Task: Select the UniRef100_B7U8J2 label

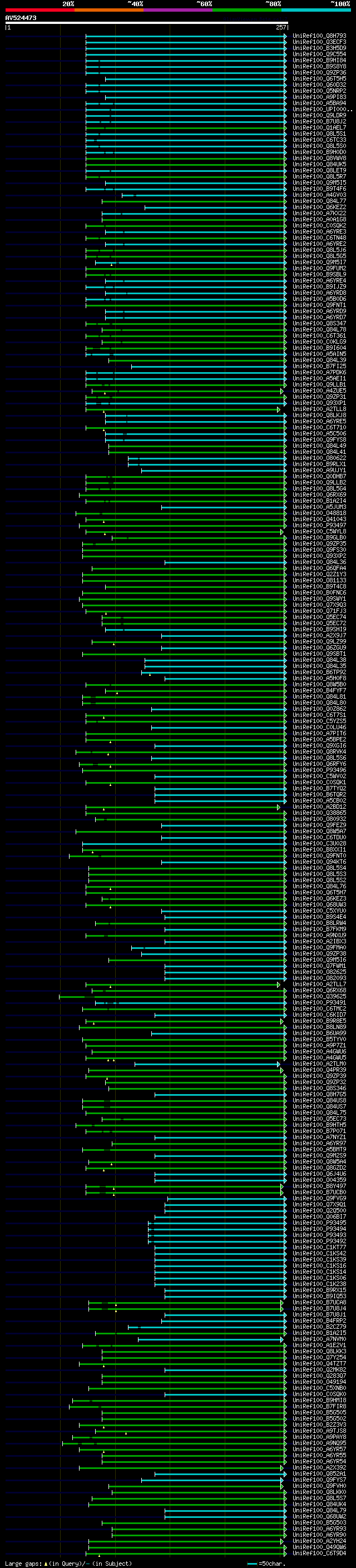Action: pos(319,122)
